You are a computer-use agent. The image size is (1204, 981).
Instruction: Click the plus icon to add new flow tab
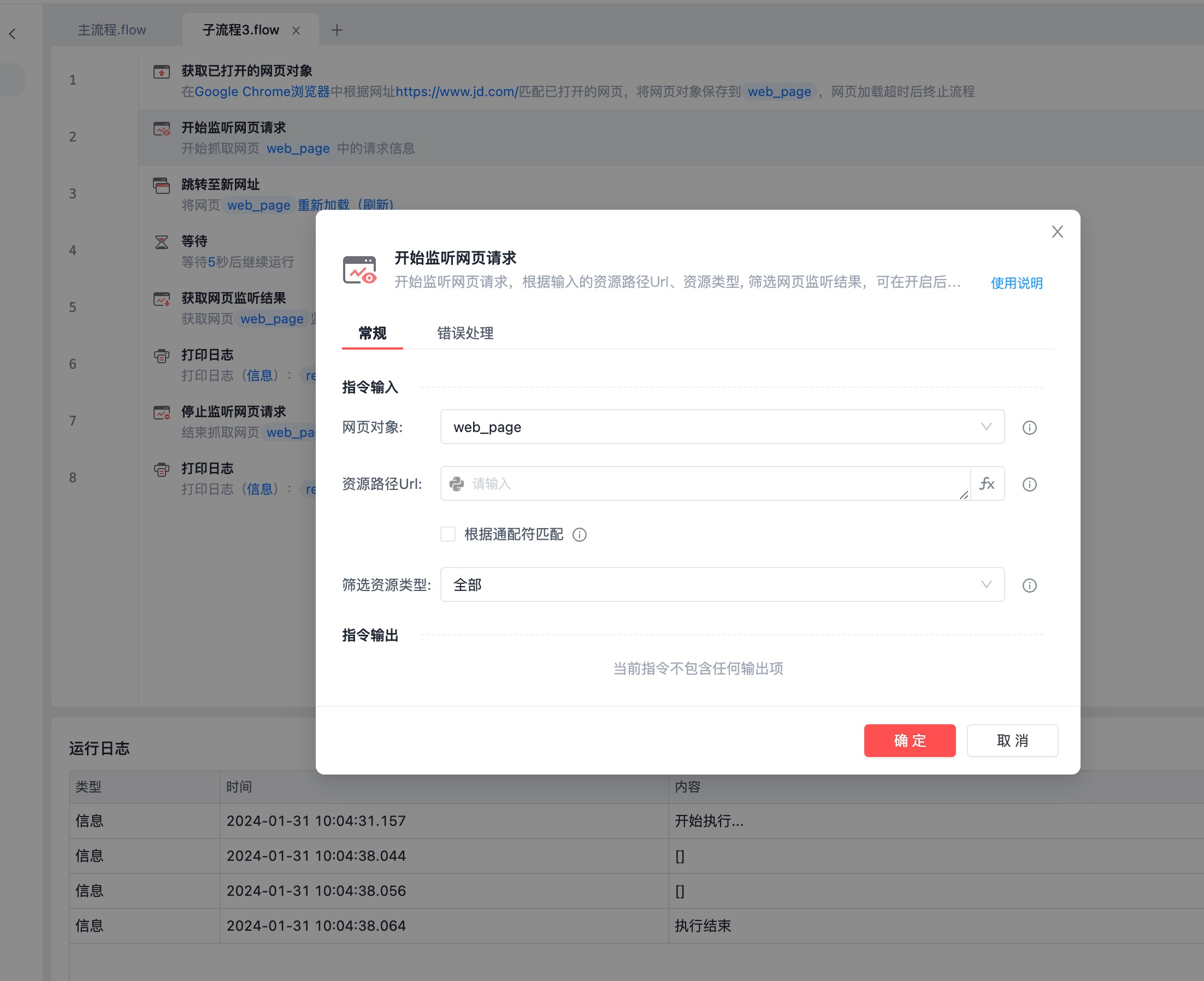pos(337,30)
